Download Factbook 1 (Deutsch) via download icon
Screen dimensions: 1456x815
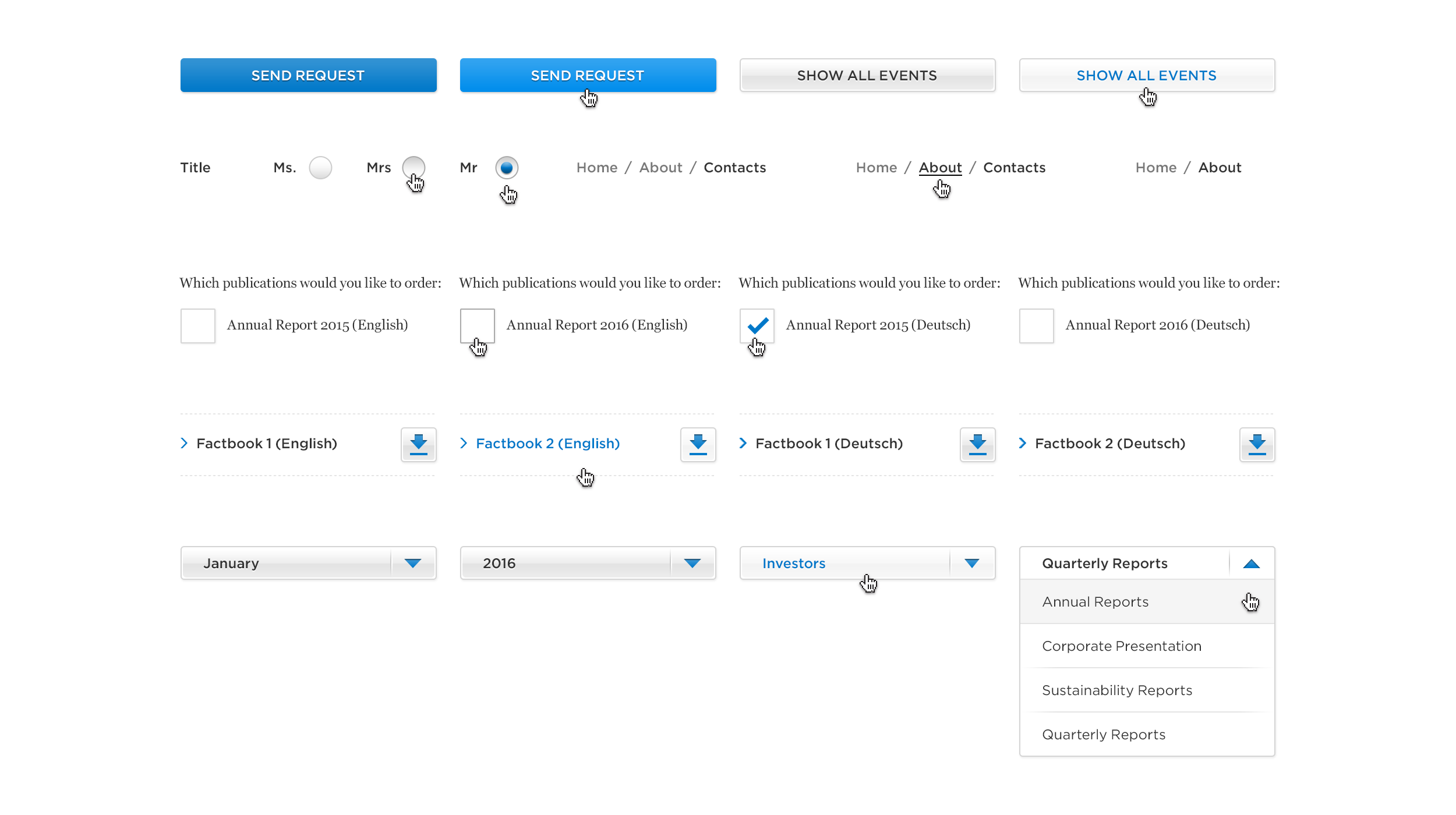tap(977, 444)
